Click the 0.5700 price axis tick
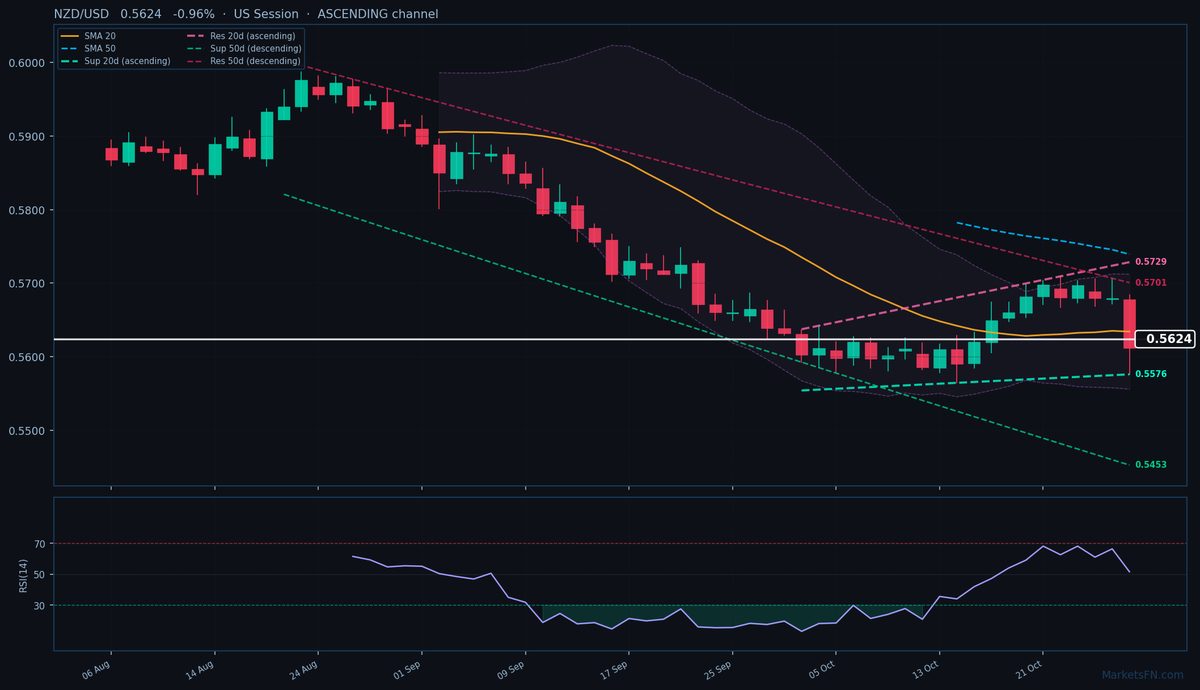This screenshot has height=690, width=1200. point(29,284)
